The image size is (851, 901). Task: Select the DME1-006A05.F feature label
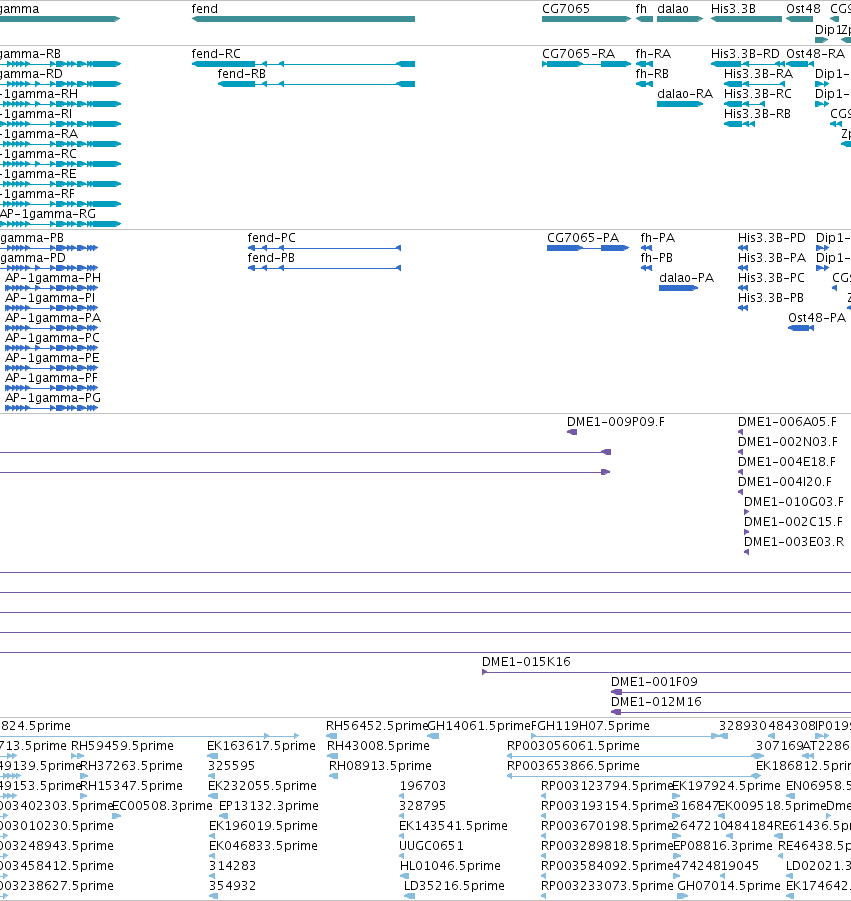[x=787, y=421]
